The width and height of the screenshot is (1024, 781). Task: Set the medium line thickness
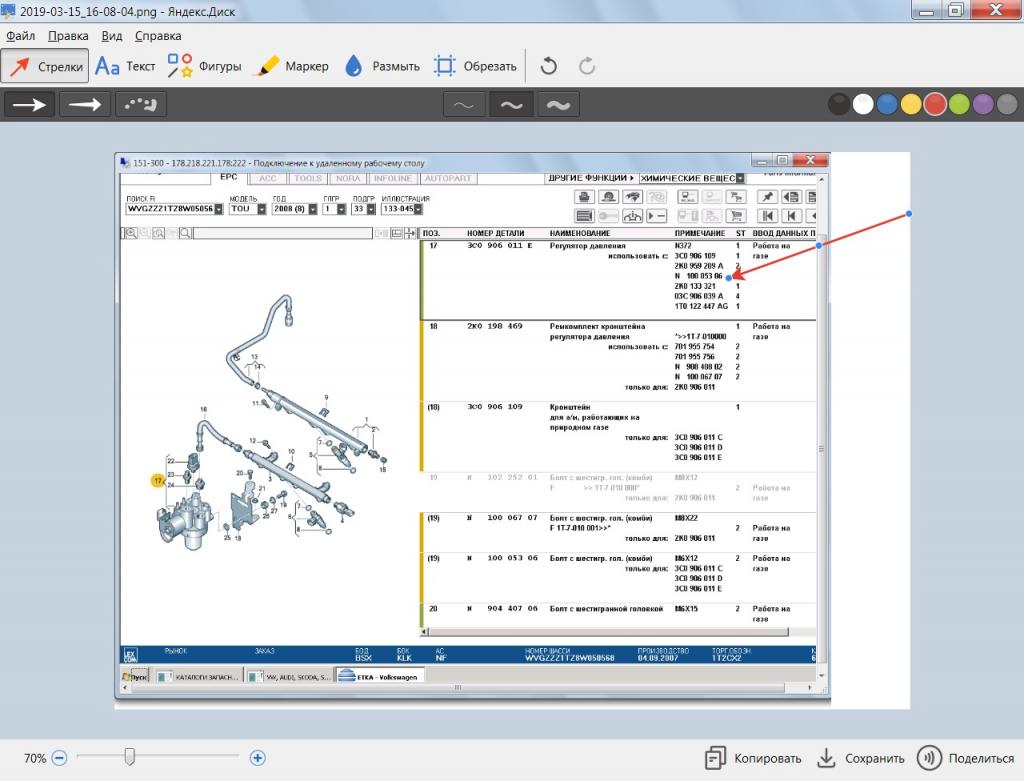click(x=511, y=104)
